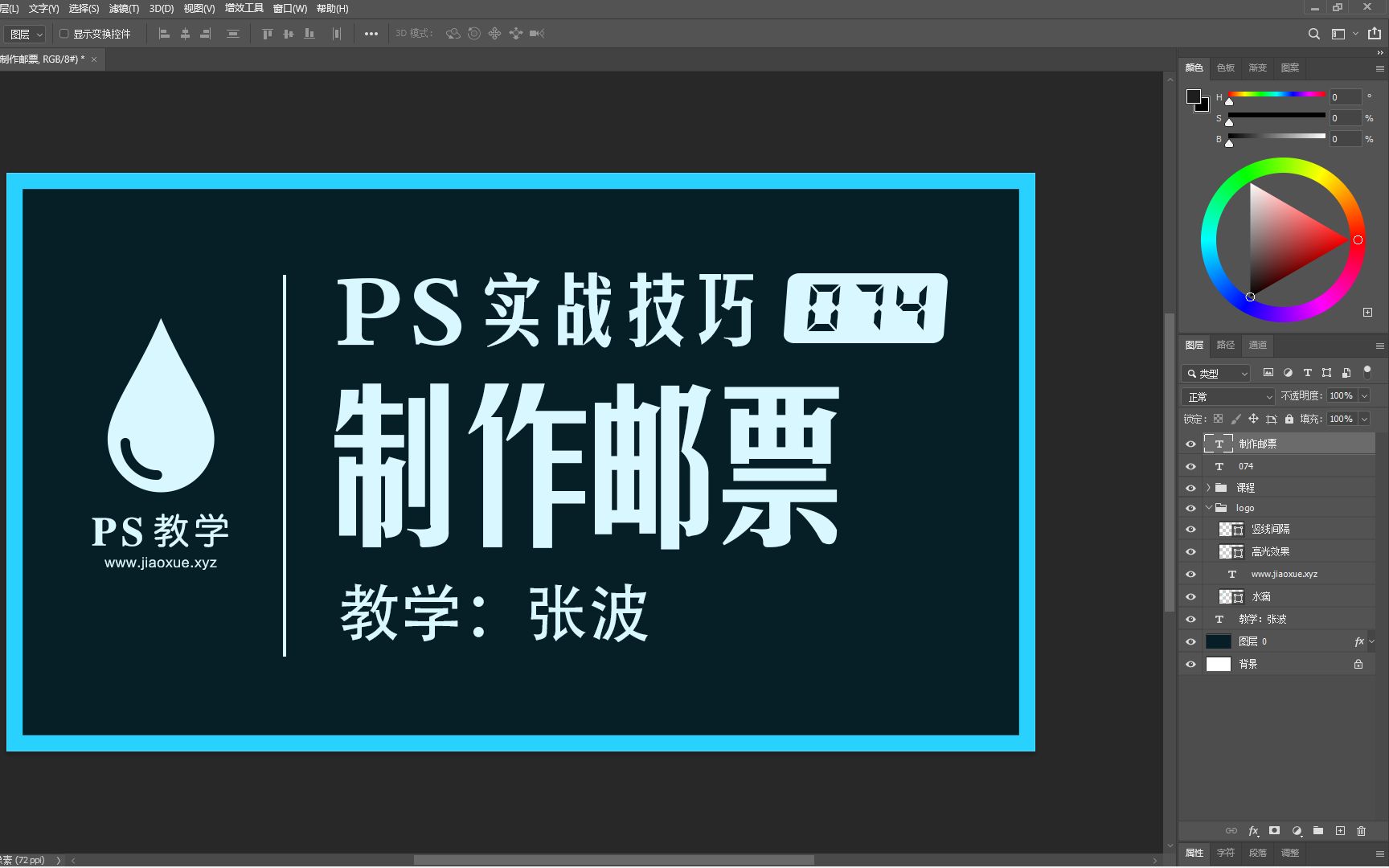Open the 类型 layer filter dropdown
This screenshot has height=868, width=1389.
[1216, 373]
